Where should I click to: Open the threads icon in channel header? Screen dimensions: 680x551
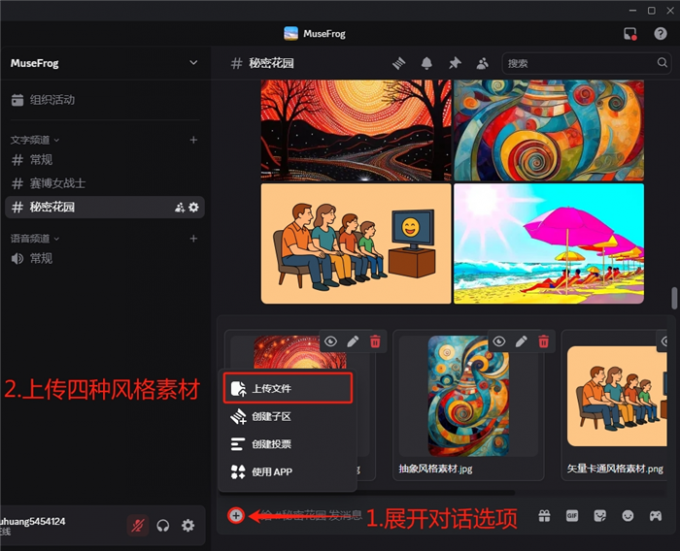click(399, 63)
